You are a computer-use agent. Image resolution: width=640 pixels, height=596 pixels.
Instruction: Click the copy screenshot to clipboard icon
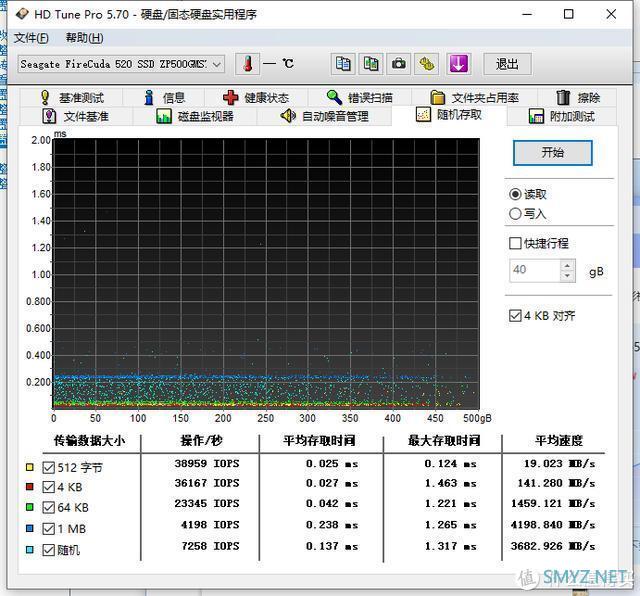pos(371,64)
